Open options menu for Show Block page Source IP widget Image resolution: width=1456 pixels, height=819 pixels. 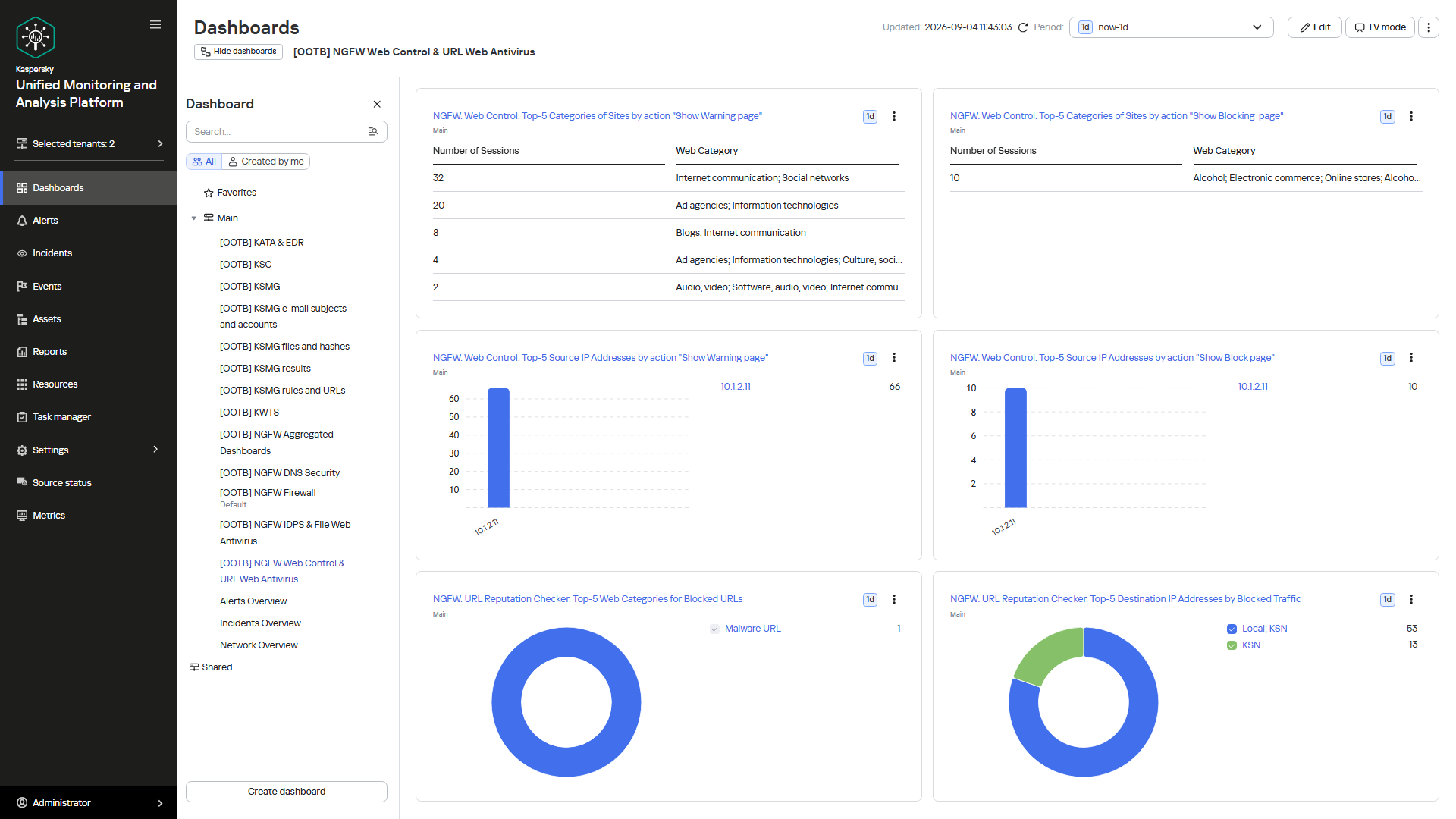(x=1411, y=357)
